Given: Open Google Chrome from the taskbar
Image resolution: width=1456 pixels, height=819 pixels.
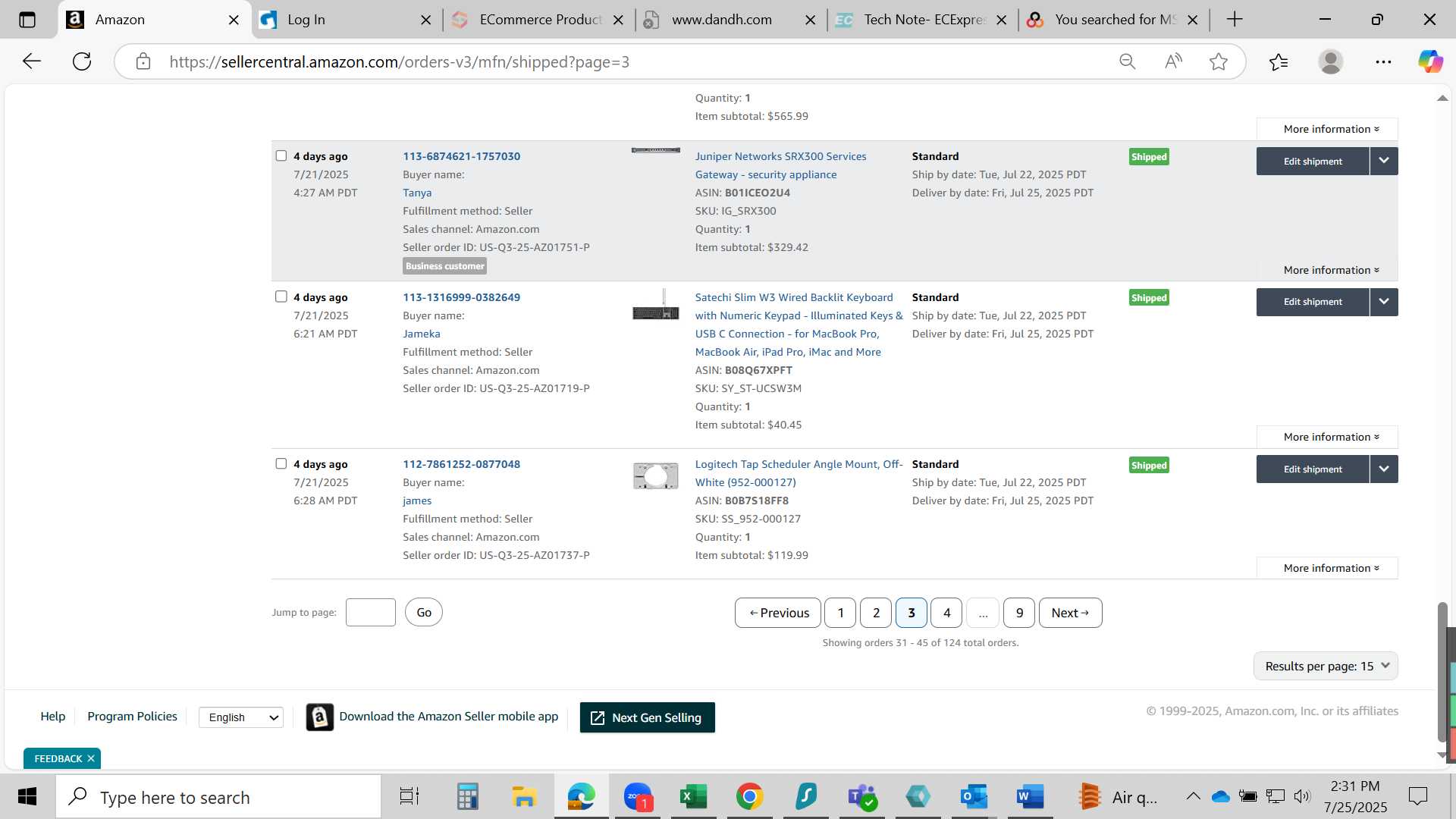Looking at the screenshot, I should click(x=749, y=797).
